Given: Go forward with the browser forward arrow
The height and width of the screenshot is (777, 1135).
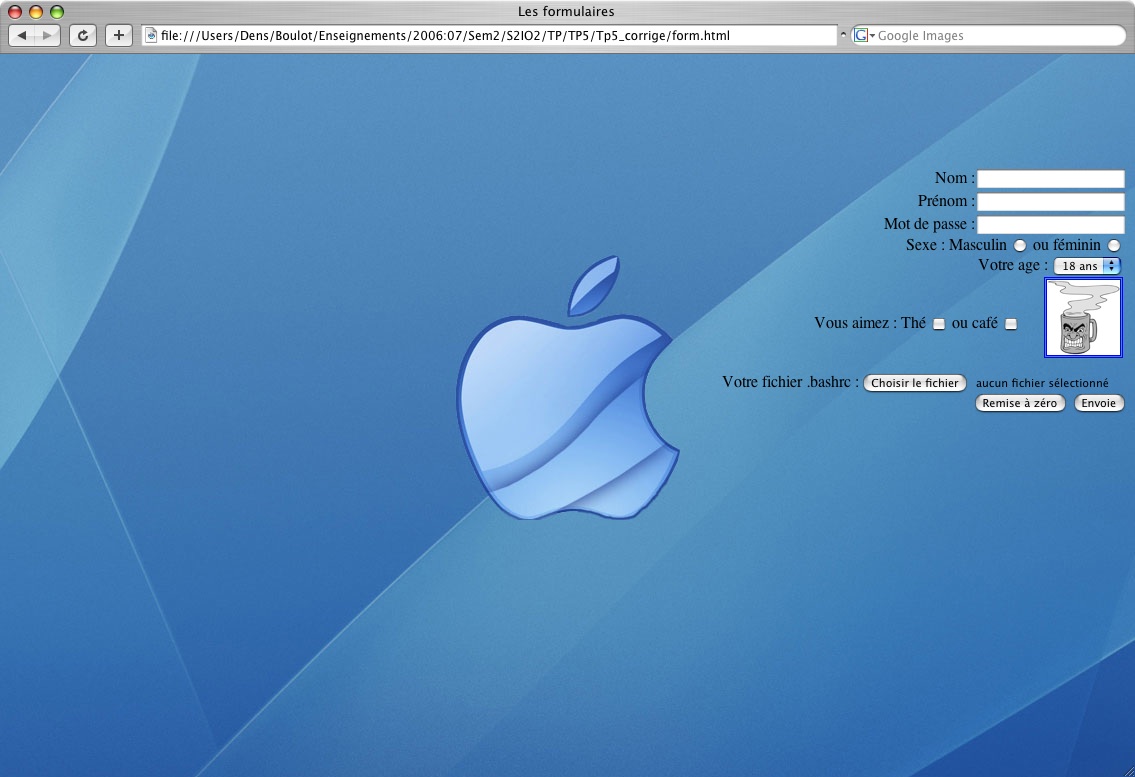Looking at the screenshot, I should click(x=47, y=35).
